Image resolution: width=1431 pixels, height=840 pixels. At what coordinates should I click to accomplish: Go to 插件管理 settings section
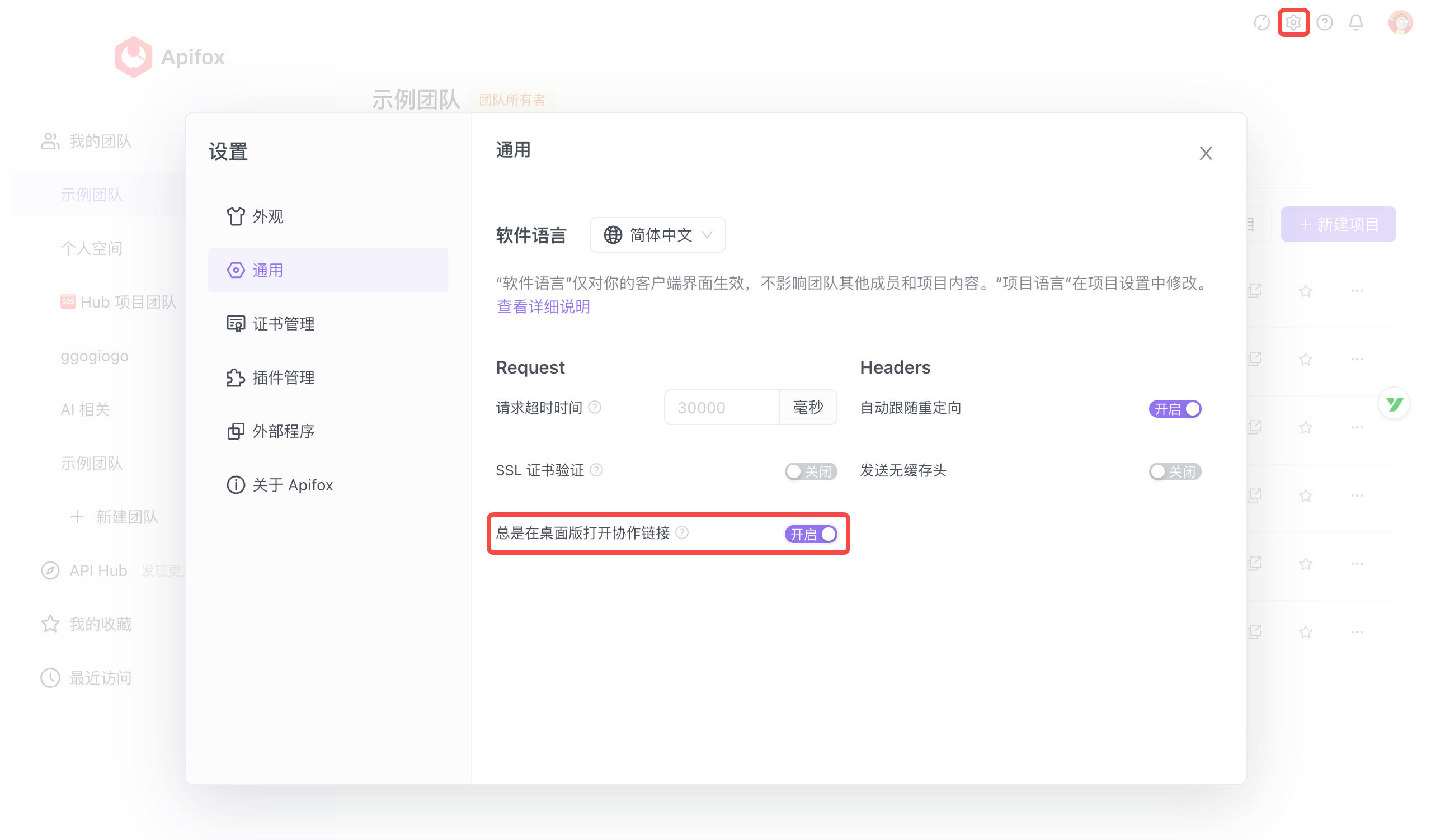point(283,377)
